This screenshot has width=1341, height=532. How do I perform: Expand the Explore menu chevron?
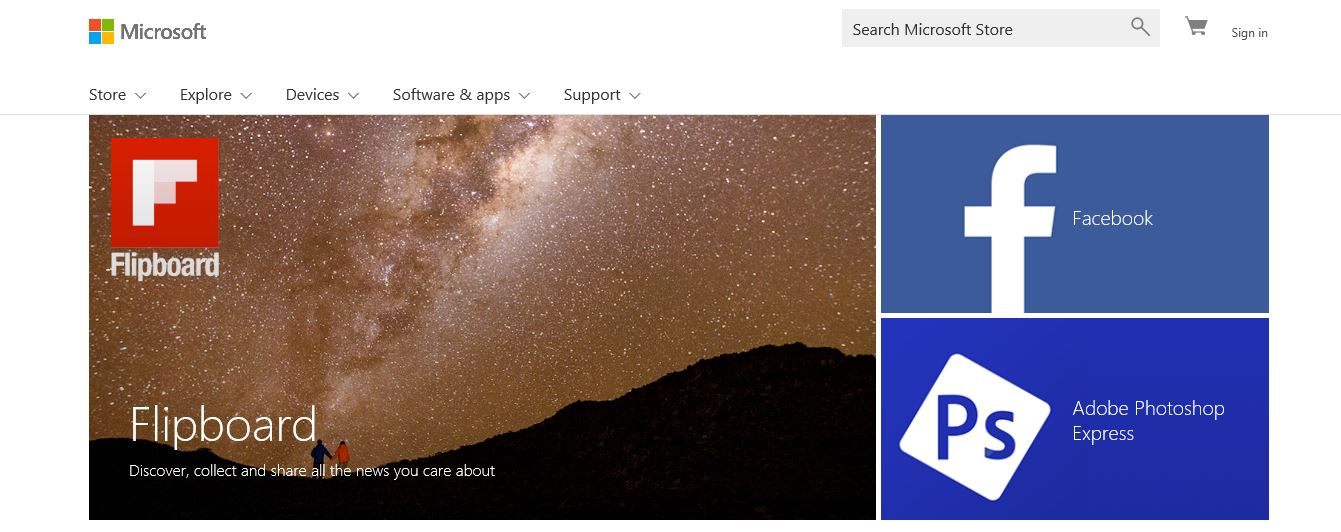click(x=246, y=96)
